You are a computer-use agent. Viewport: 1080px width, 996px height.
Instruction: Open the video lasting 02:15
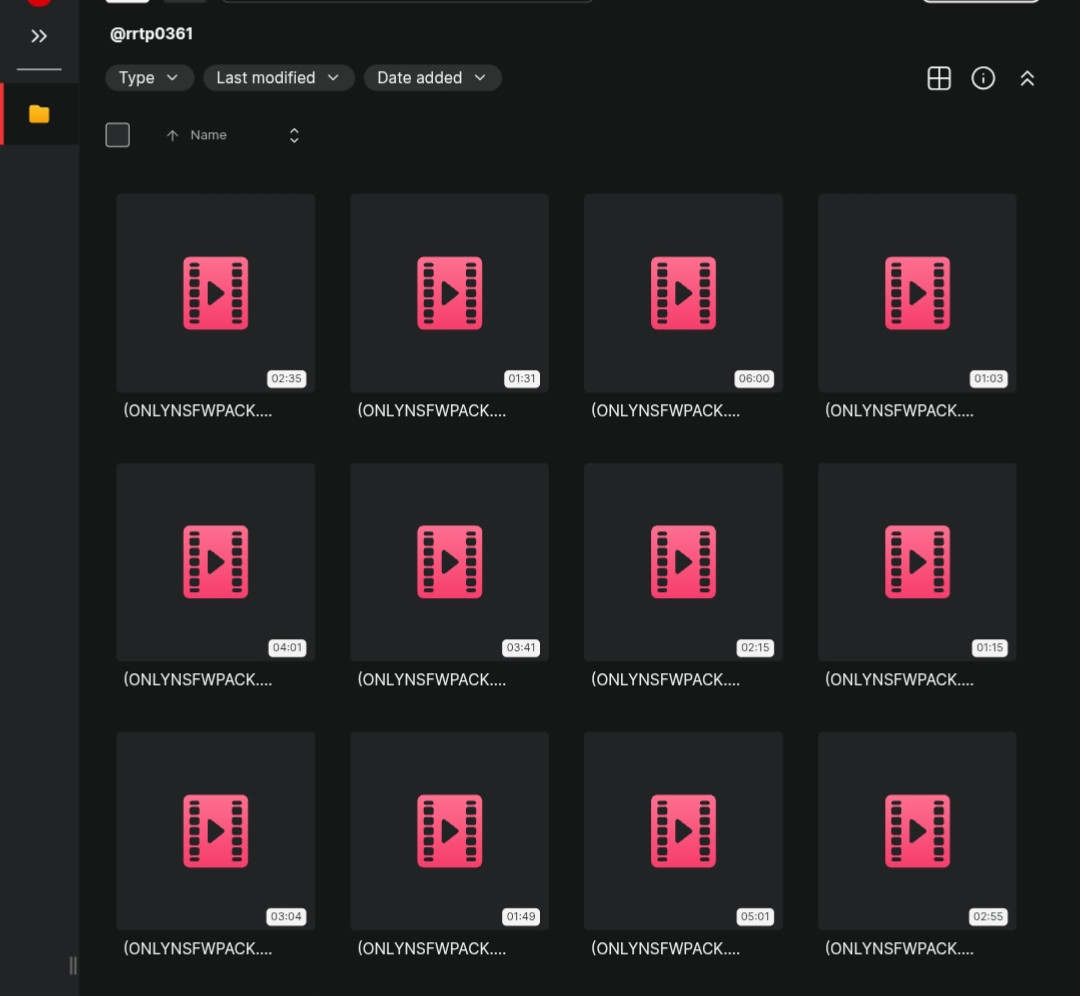[x=683, y=562]
